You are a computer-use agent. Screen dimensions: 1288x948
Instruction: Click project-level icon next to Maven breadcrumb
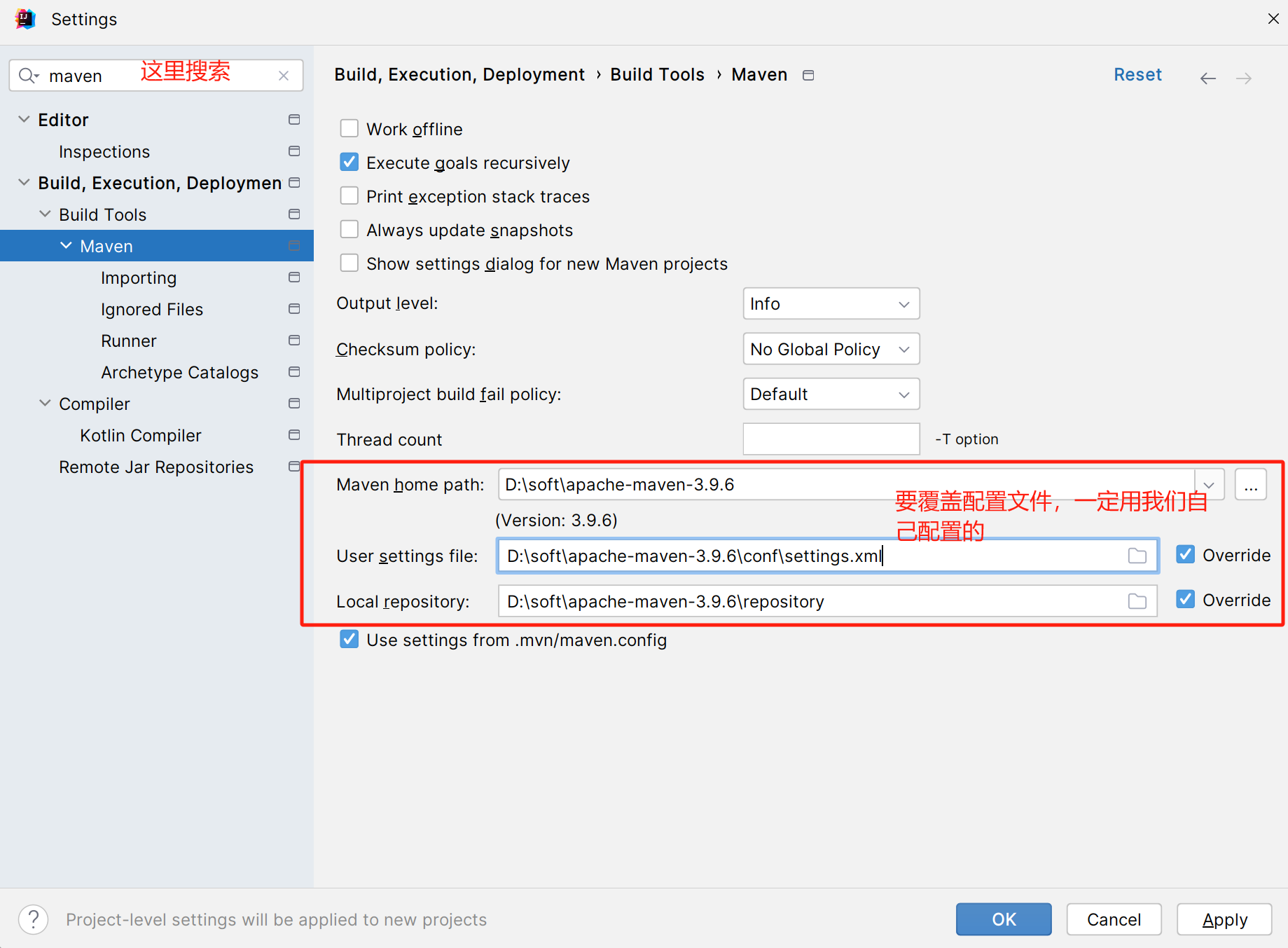pyautogui.click(x=808, y=75)
